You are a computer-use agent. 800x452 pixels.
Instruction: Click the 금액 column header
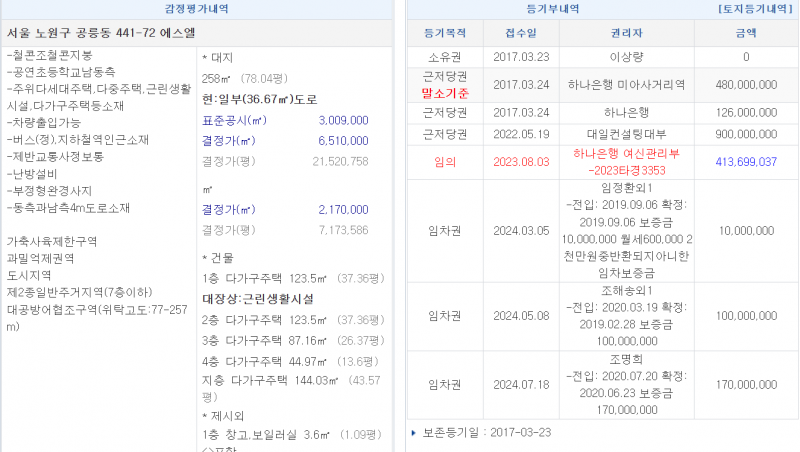746,33
